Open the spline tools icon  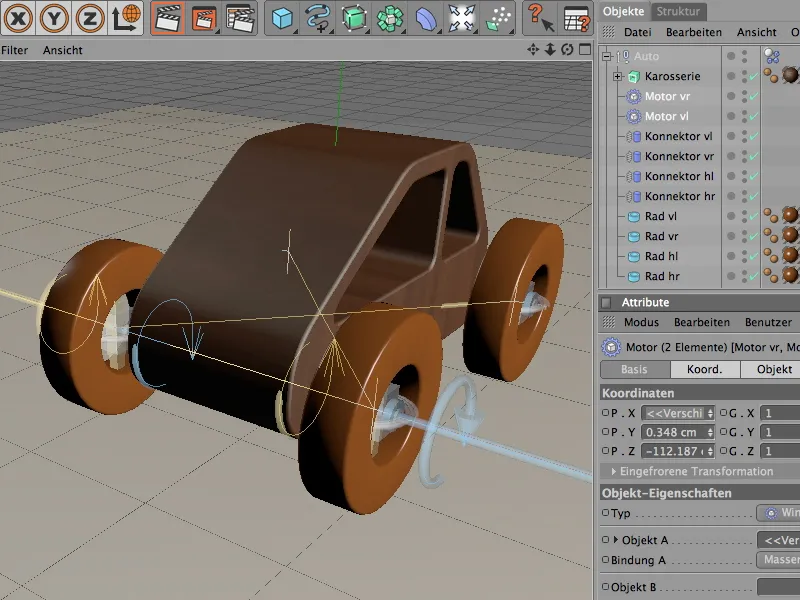319,18
